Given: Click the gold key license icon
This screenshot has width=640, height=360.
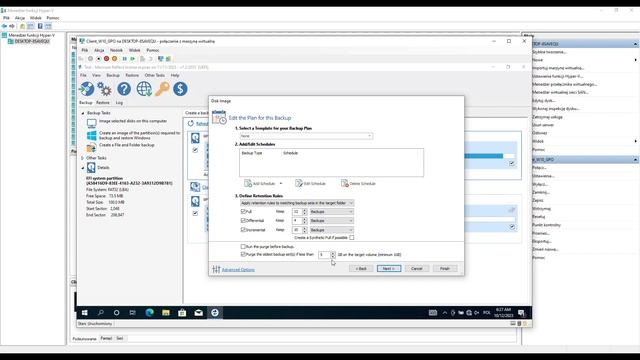Looking at the screenshot, I should (162, 89).
